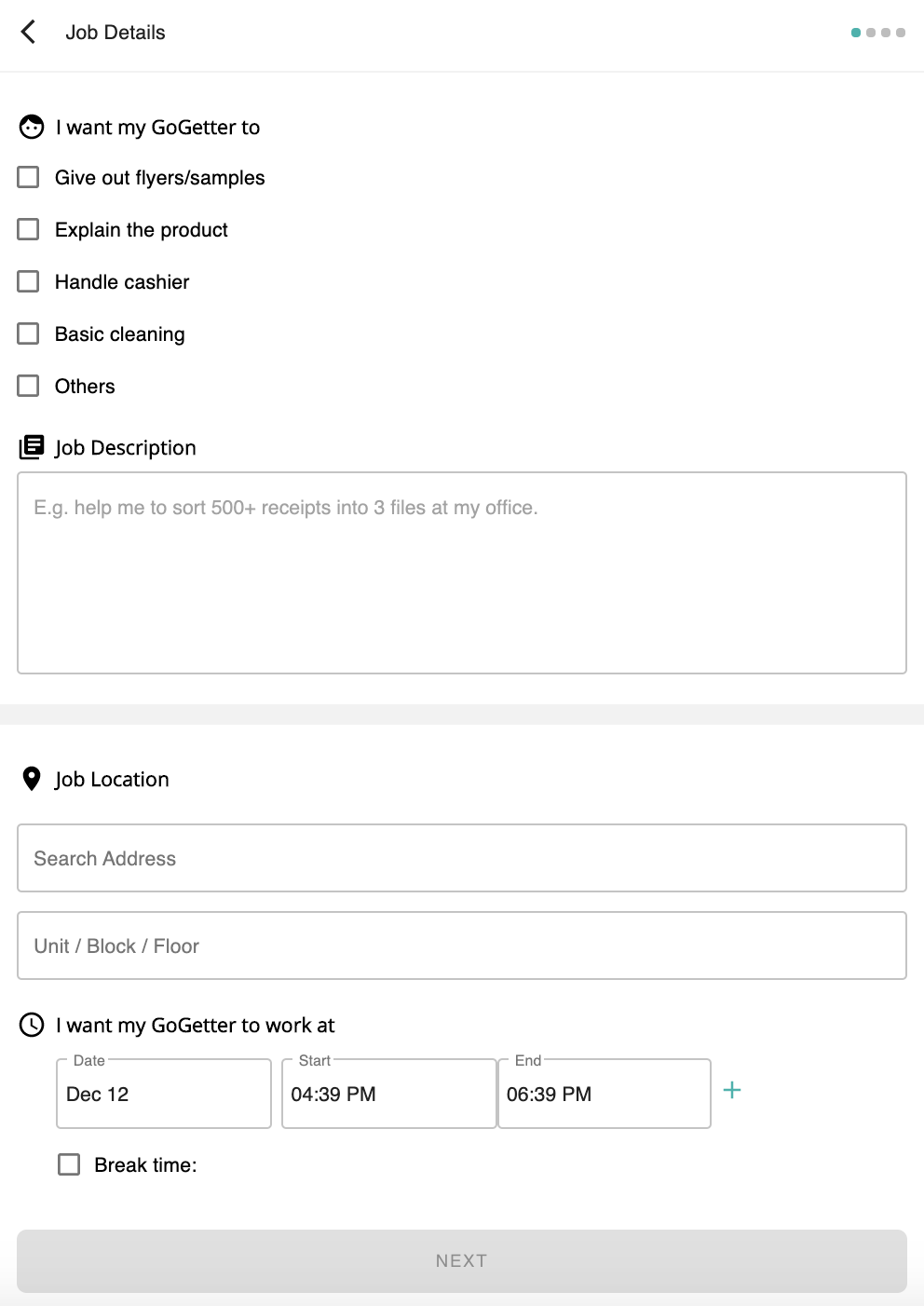
Task: Focus the Search Address field
Action: (462, 858)
